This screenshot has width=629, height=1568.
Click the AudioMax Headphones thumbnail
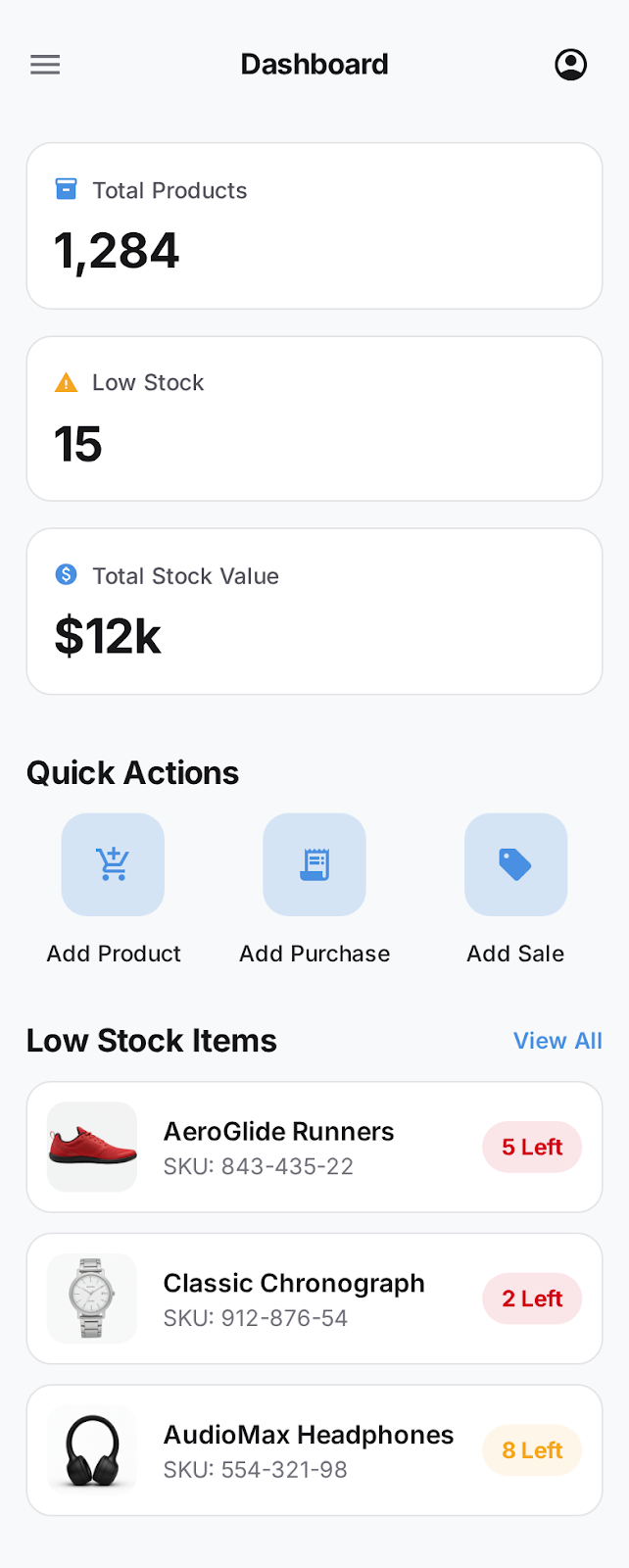click(91, 1449)
